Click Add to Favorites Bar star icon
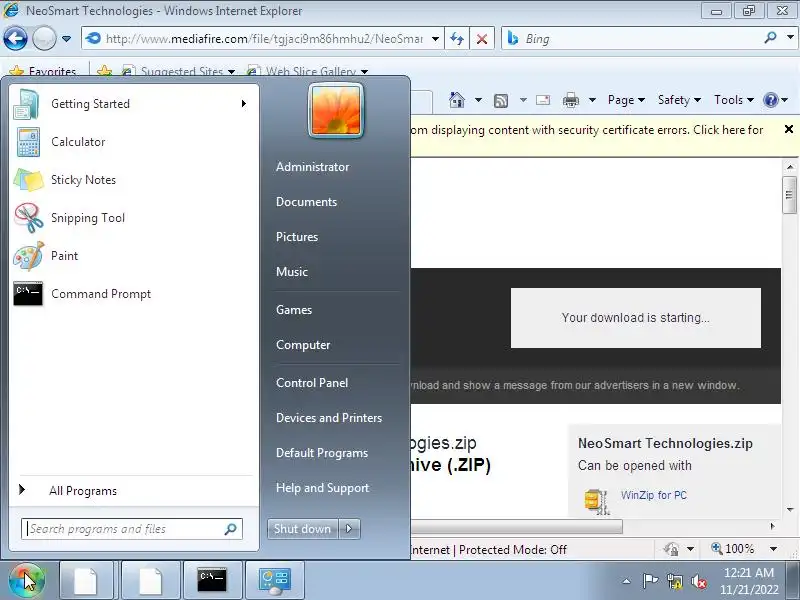The height and width of the screenshot is (600, 800). click(x=105, y=71)
